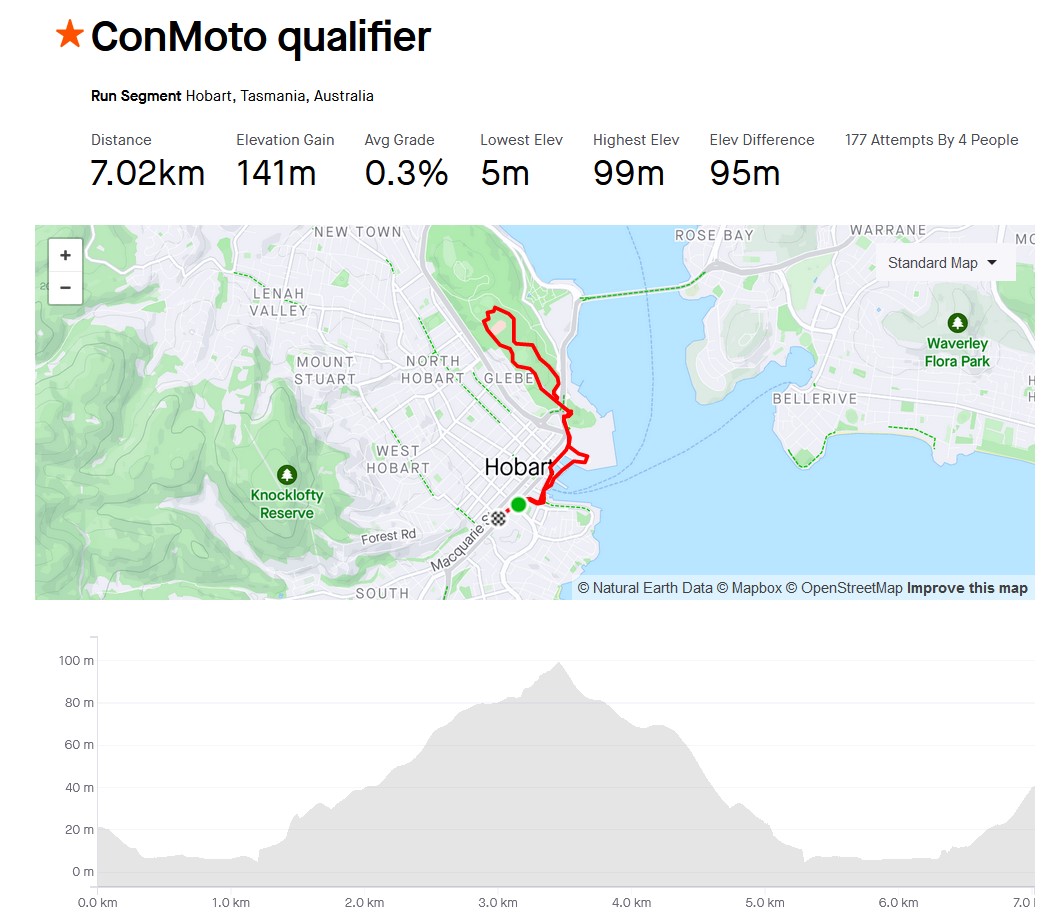Click the 5.0 km axis label
The height and width of the screenshot is (917, 1048).
tap(763, 902)
